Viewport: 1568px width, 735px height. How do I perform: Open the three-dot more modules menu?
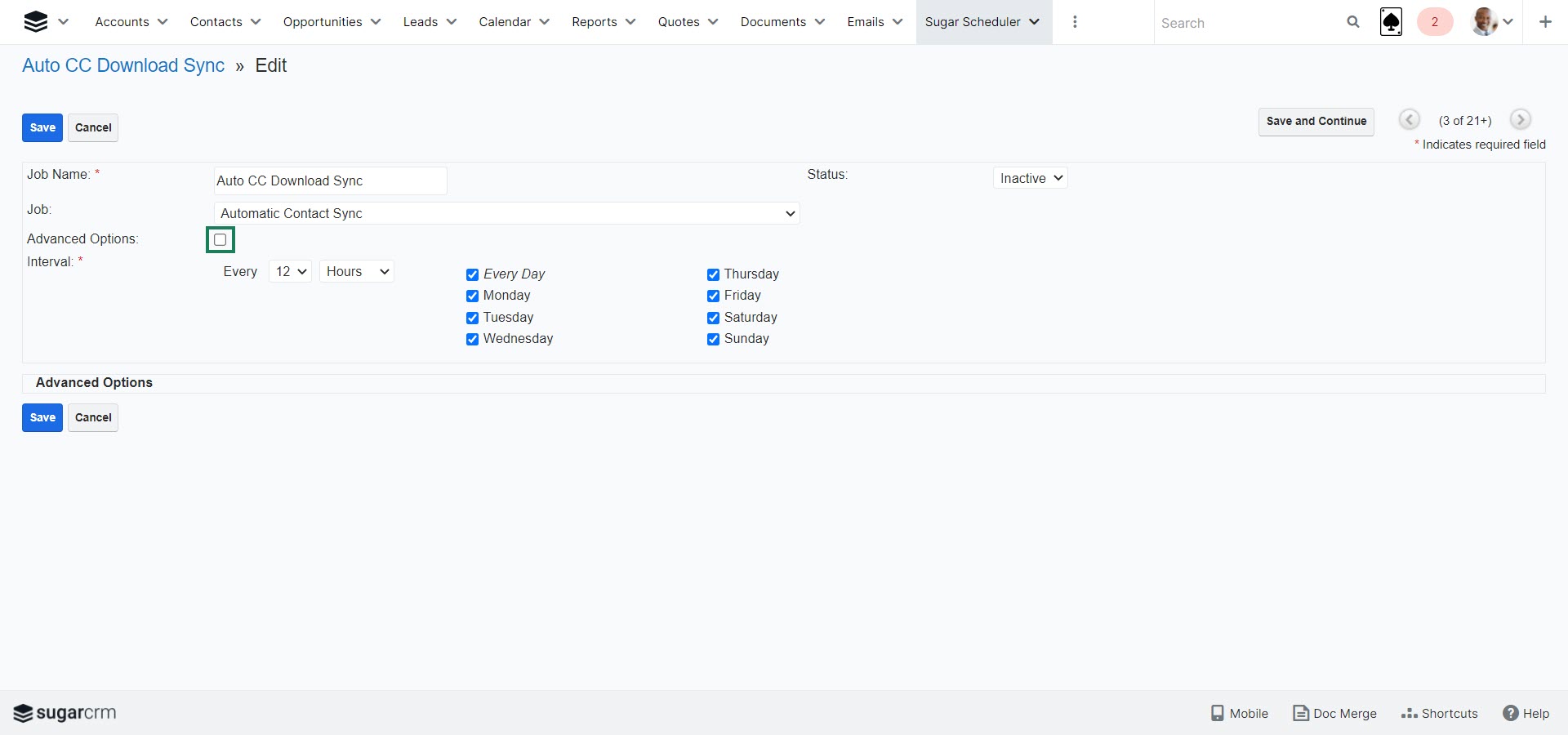tap(1075, 22)
